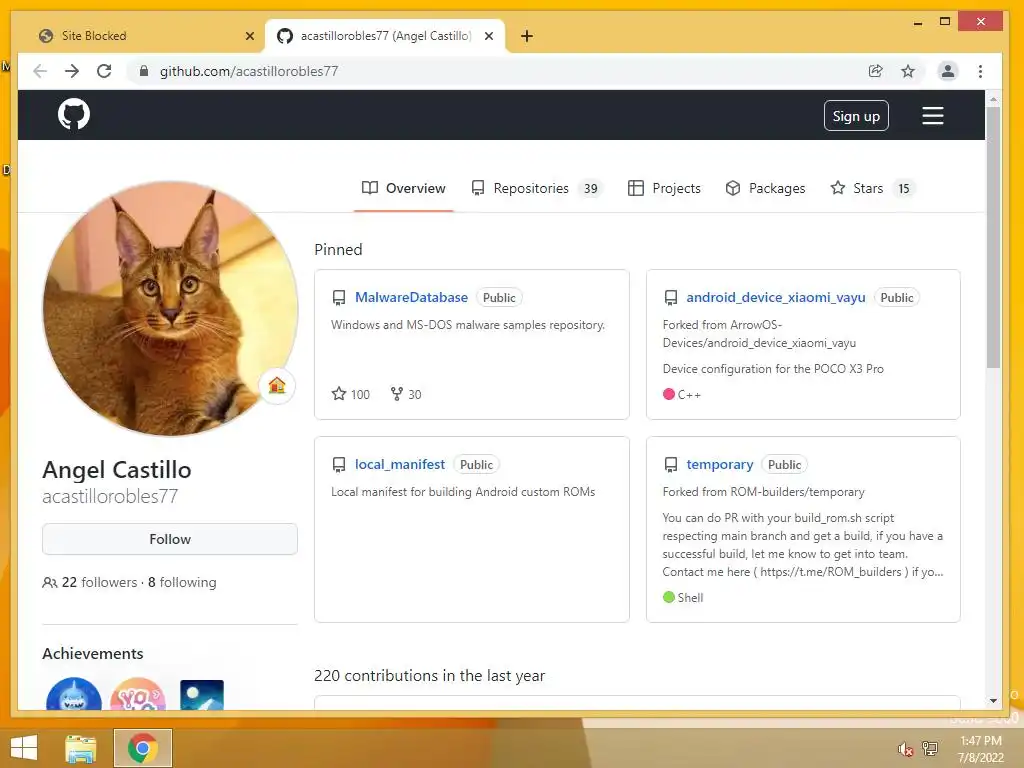Open the MalwareDatabase repository
The height and width of the screenshot is (768, 1024).
coord(411,297)
